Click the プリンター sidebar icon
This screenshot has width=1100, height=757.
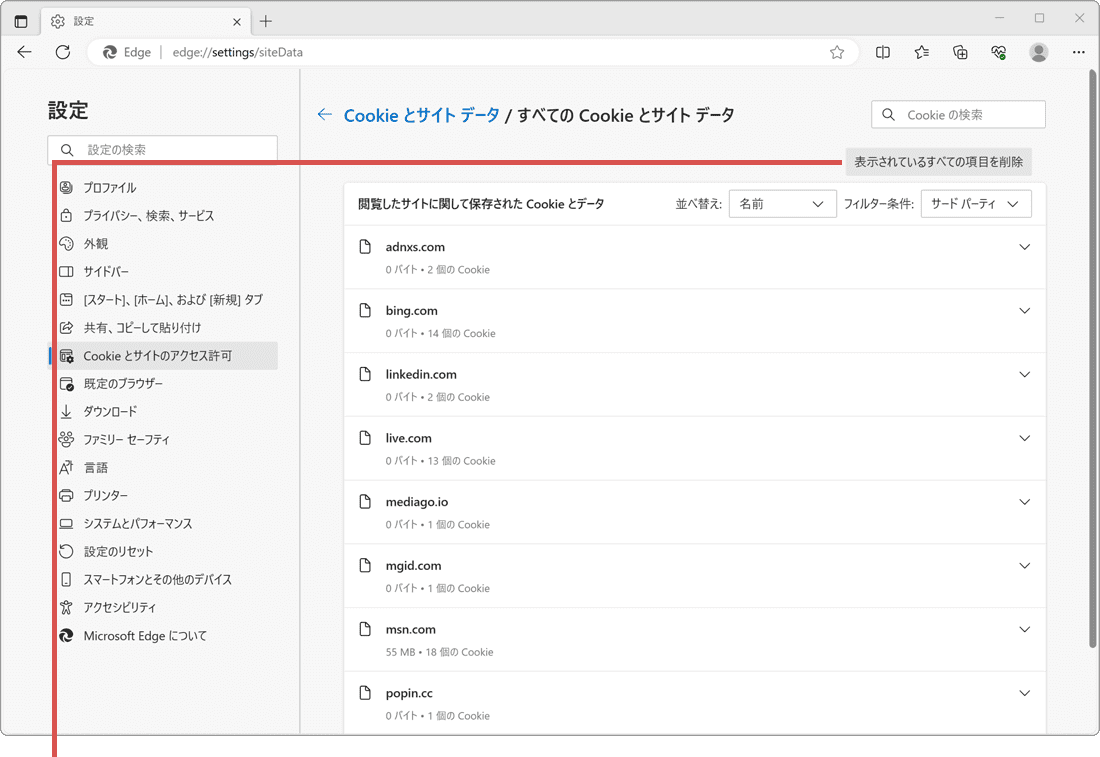[66, 495]
